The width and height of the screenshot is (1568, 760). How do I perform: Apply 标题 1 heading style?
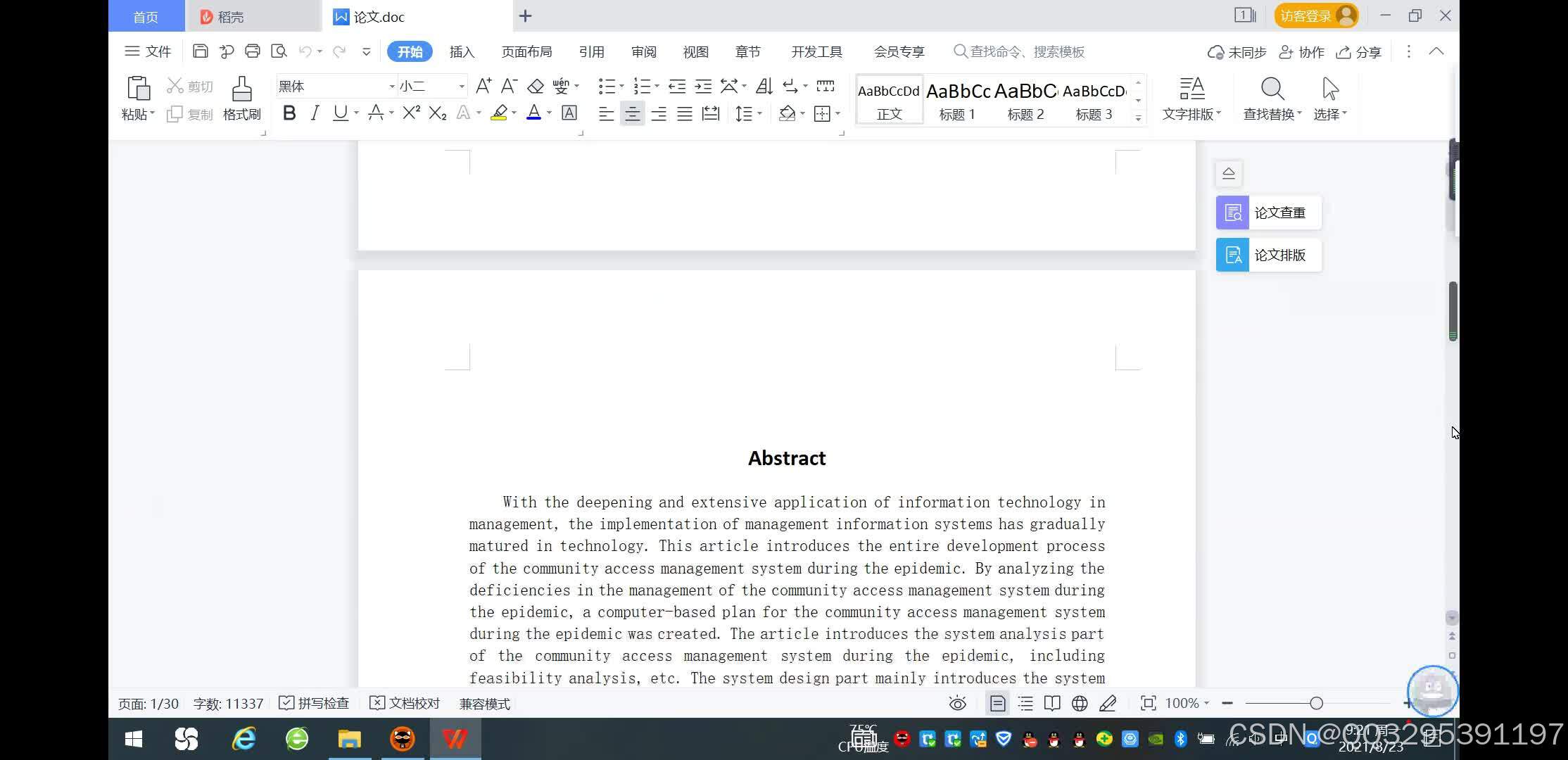pos(957,99)
